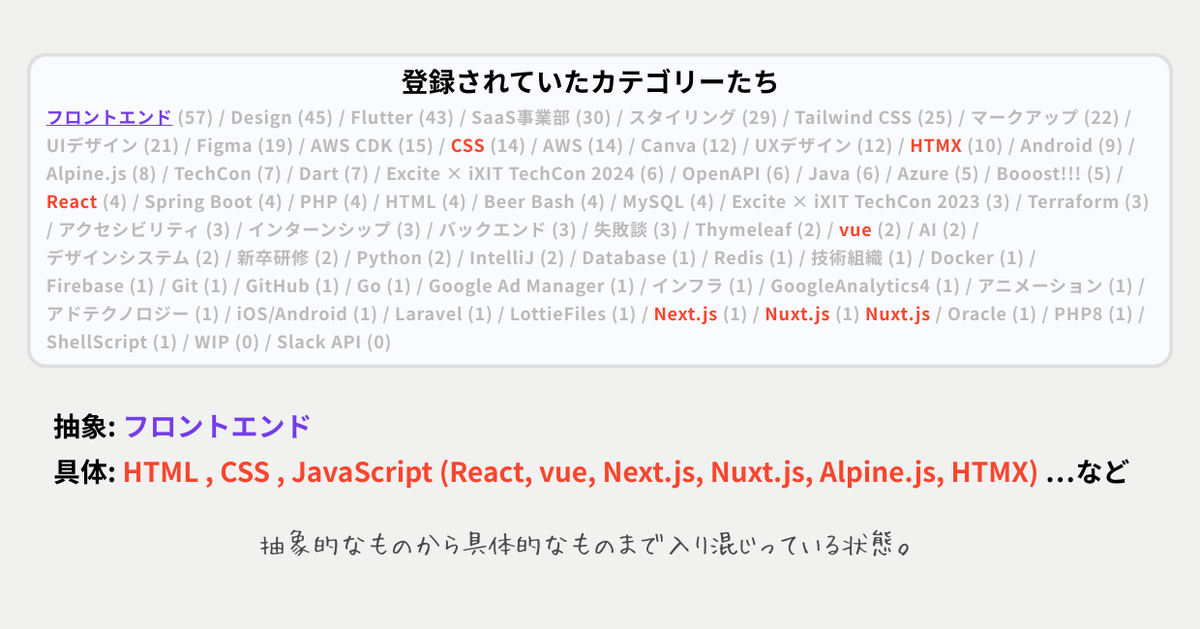Open the Alpine.js (8) category in the list
The image size is (1200, 629).
click(101, 174)
